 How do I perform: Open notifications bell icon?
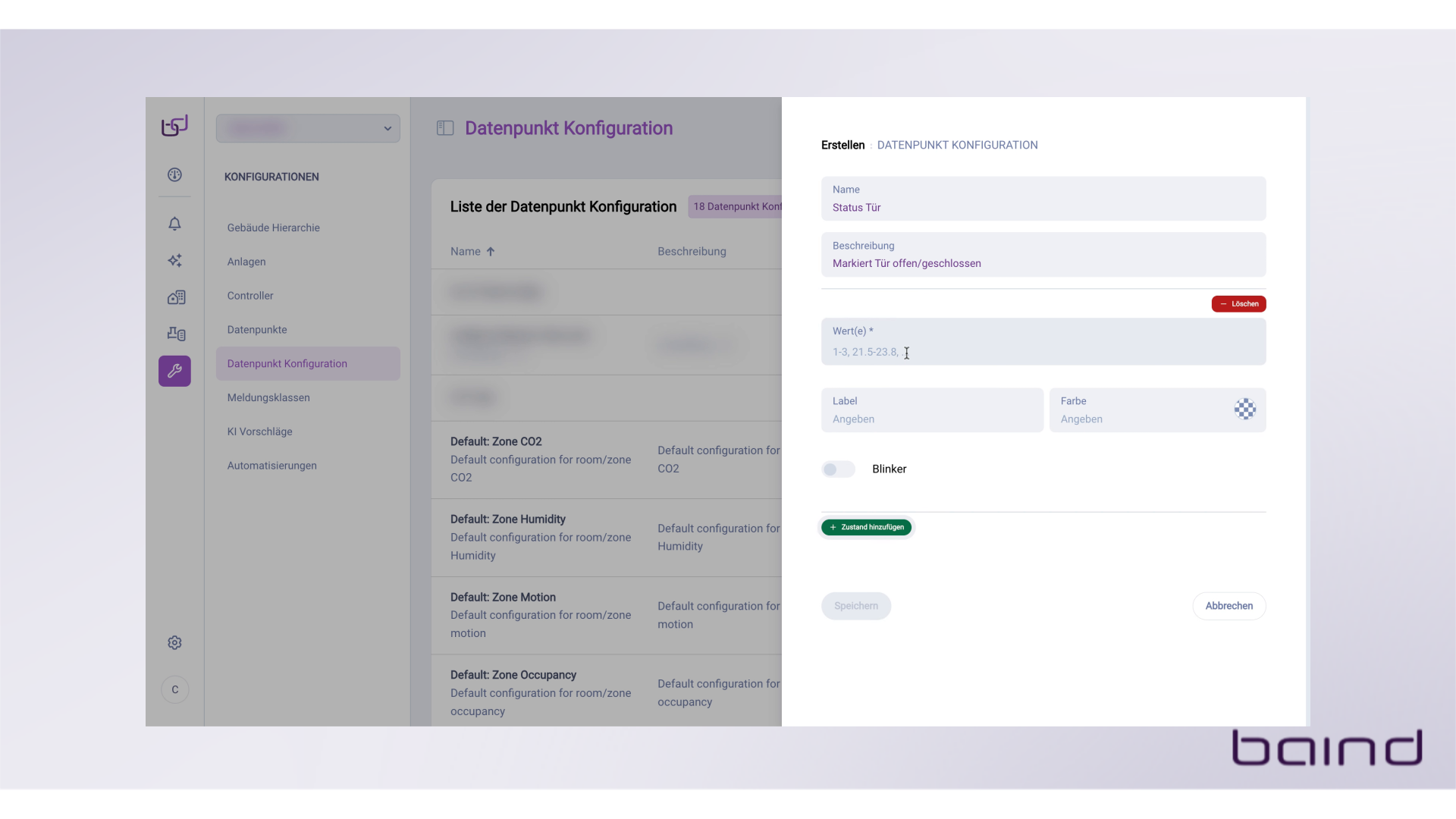[x=174, y=224]
